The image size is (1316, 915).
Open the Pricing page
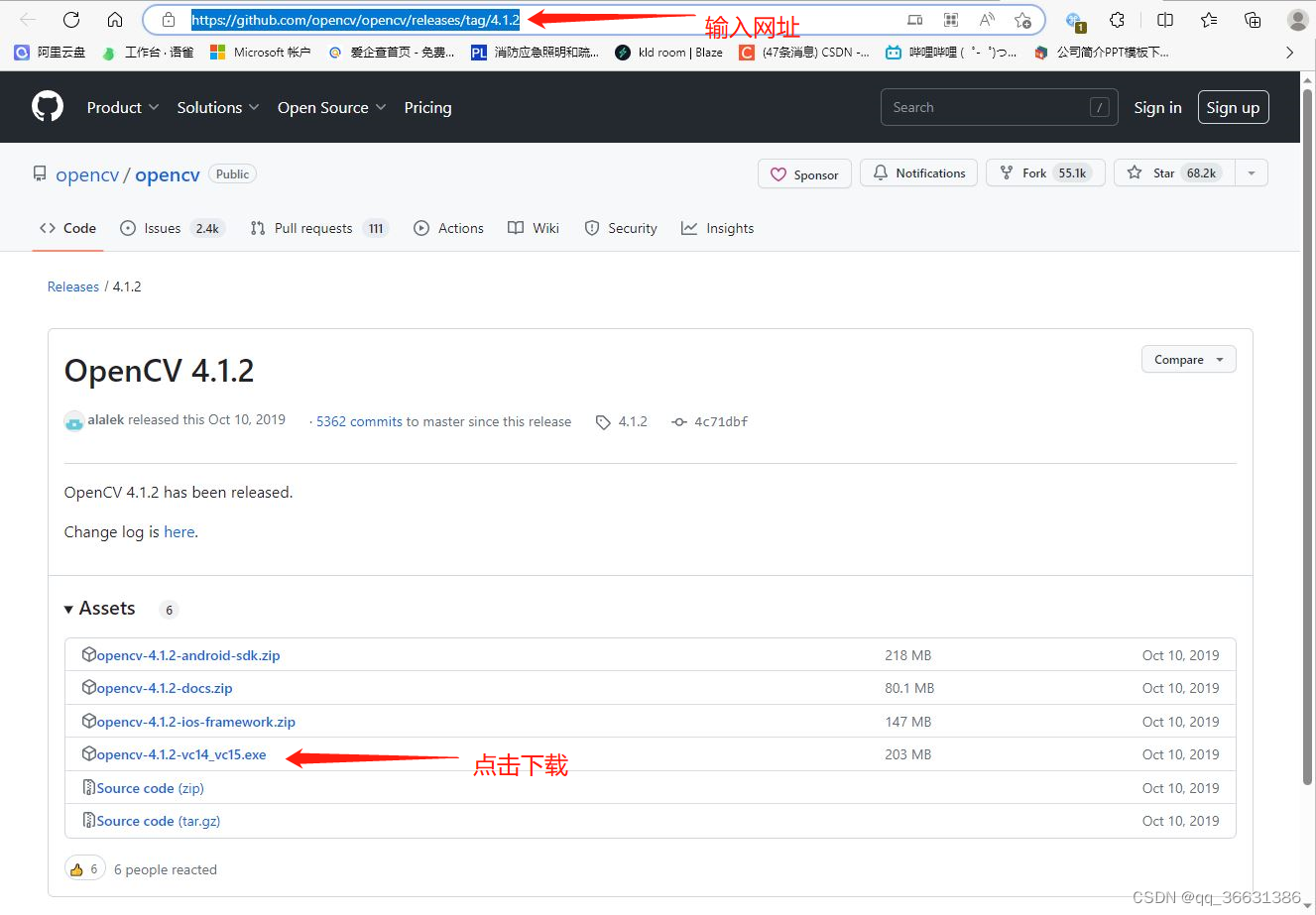coord(427,107)
